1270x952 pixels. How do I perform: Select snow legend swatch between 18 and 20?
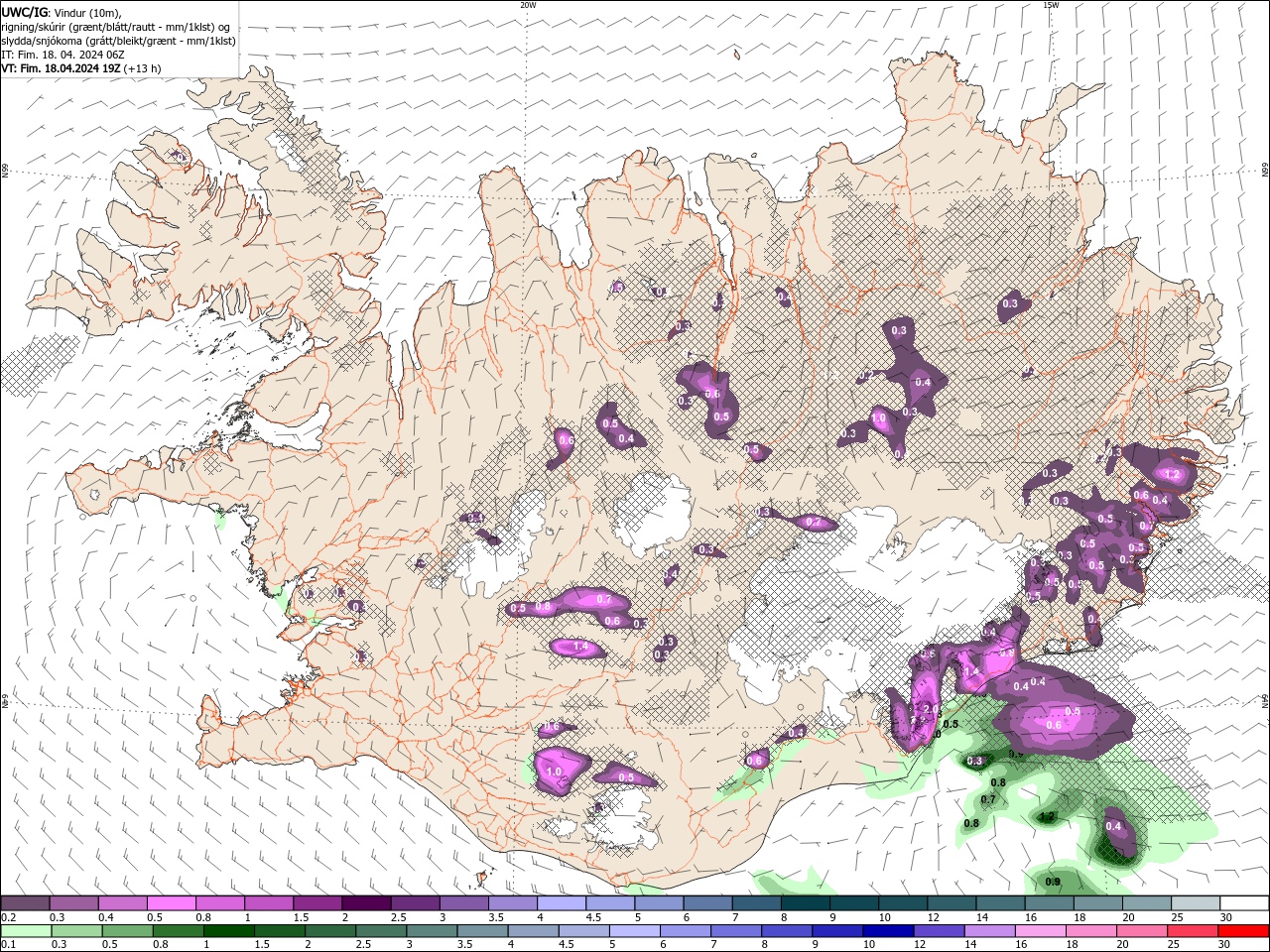click(1097, 903)
